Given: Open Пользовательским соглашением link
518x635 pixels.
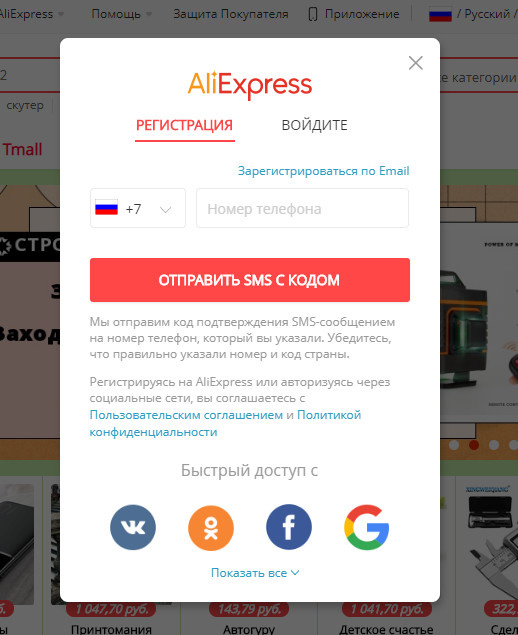Looking at the screenshot, I should pyautogui.click(x=186, y=415).
